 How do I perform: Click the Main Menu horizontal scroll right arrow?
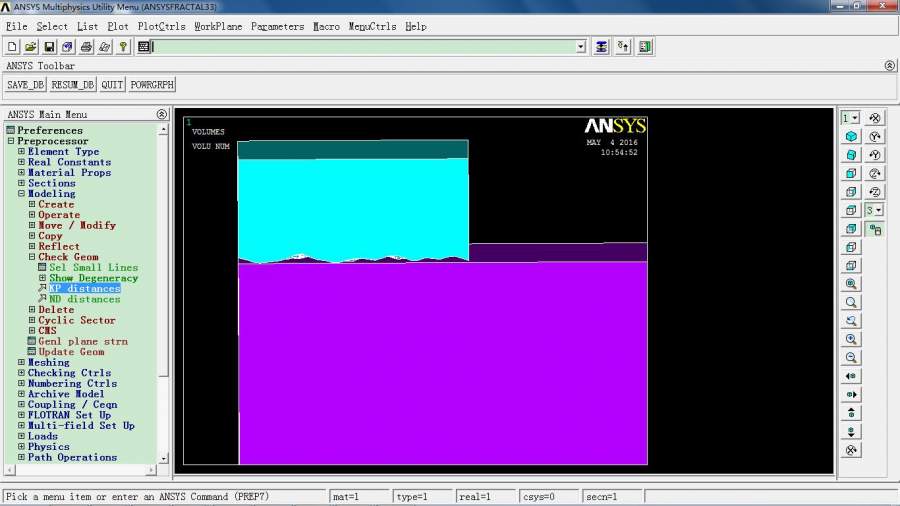[151, 470]
